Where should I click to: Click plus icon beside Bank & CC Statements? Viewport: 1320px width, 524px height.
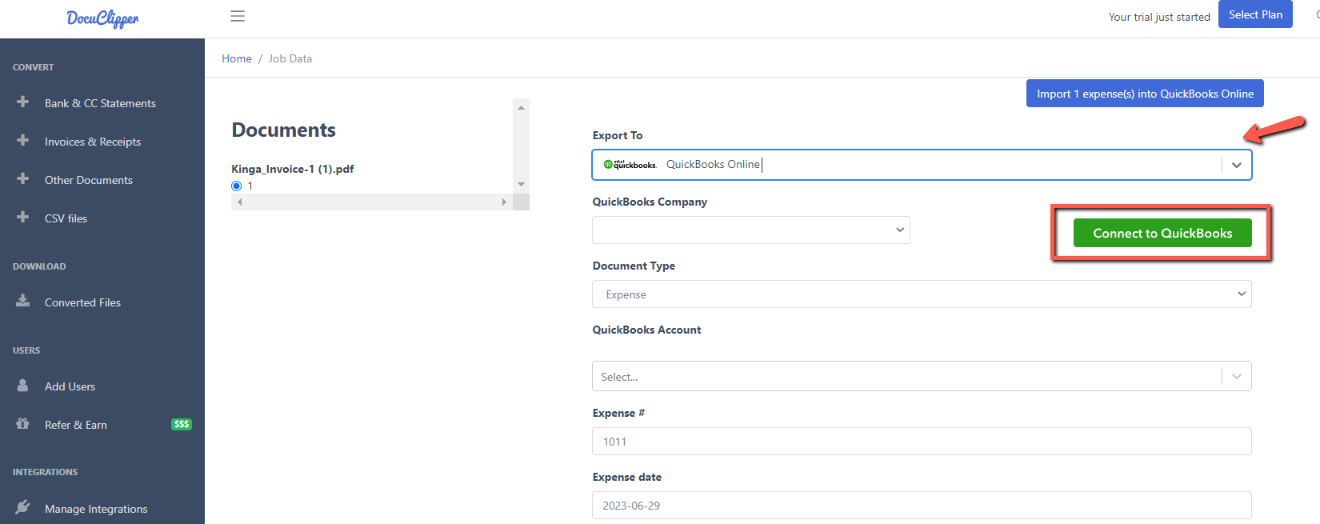pyautogui.click(x=23, y=103)
